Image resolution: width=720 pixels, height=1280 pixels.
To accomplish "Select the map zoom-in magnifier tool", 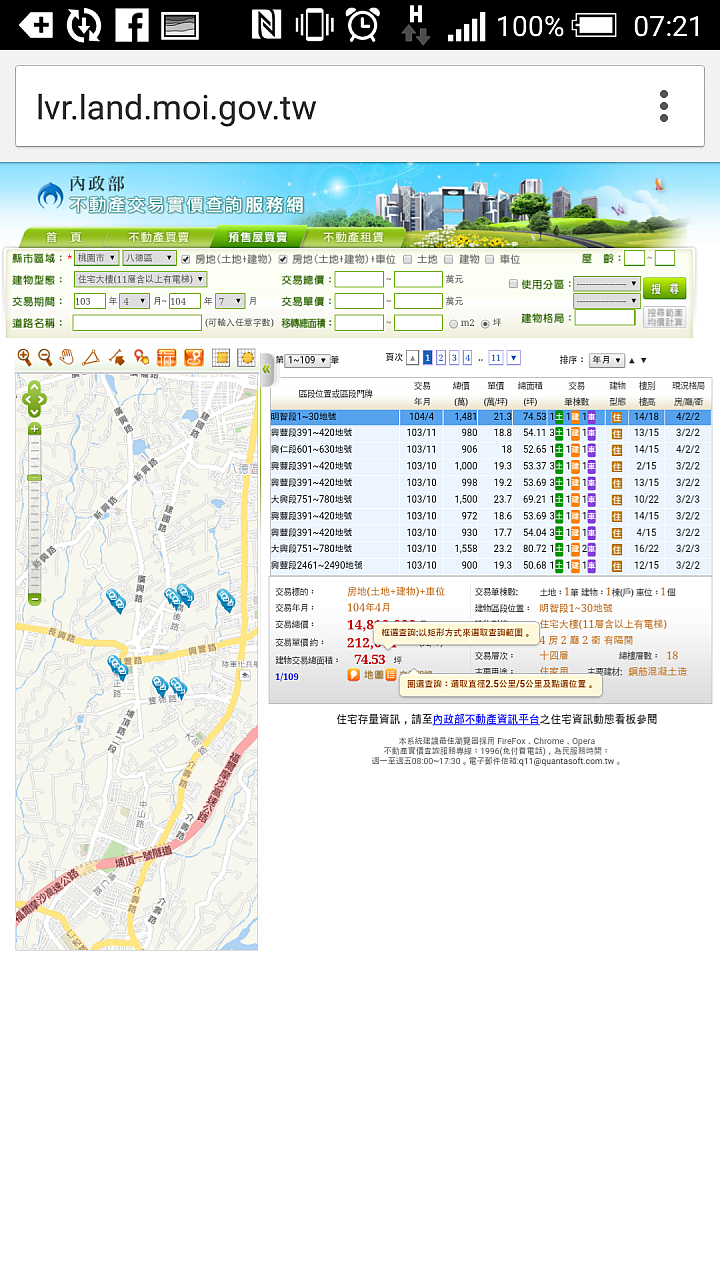I will click(x=25, y=357).
